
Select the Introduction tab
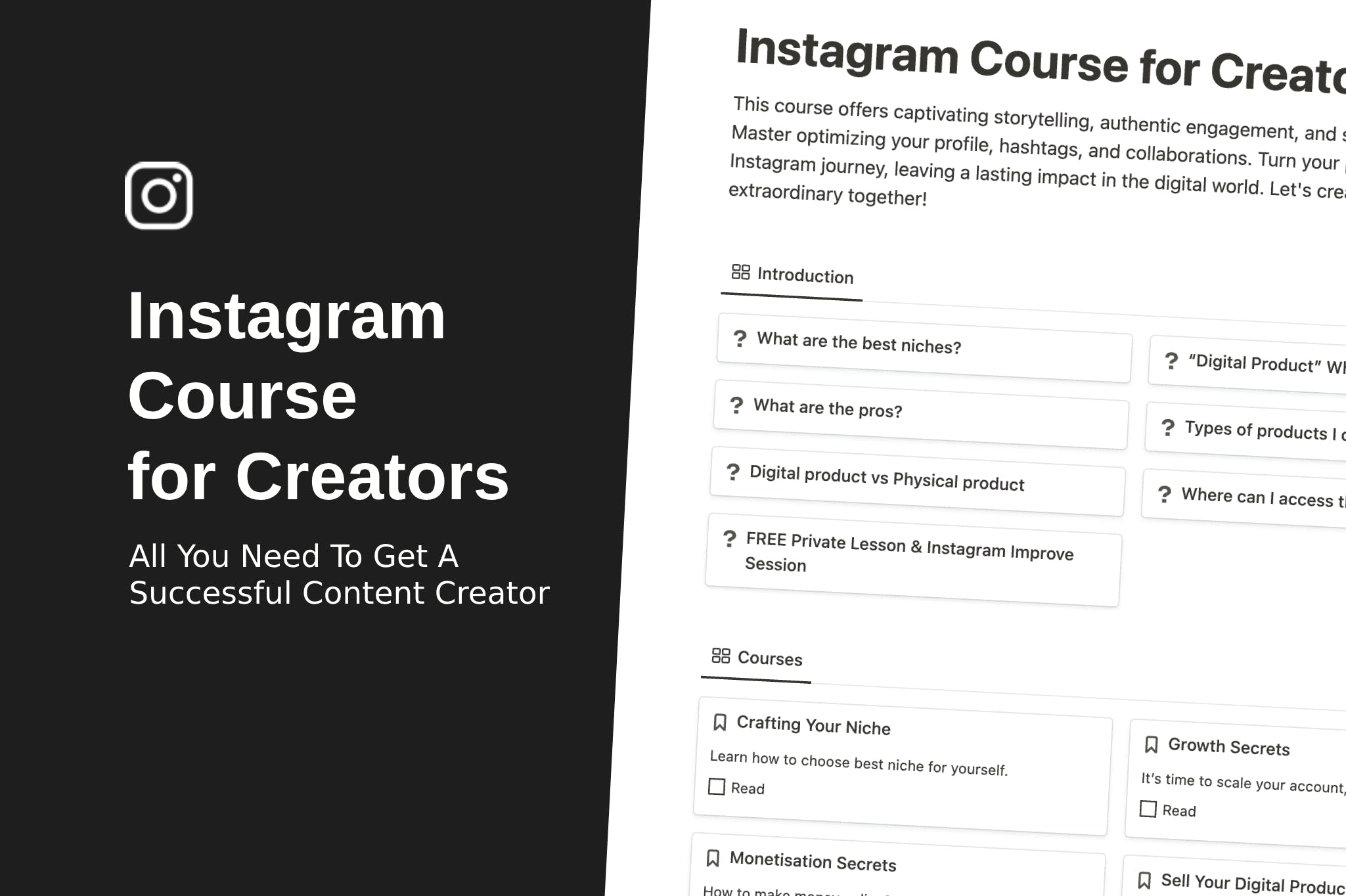795,276
